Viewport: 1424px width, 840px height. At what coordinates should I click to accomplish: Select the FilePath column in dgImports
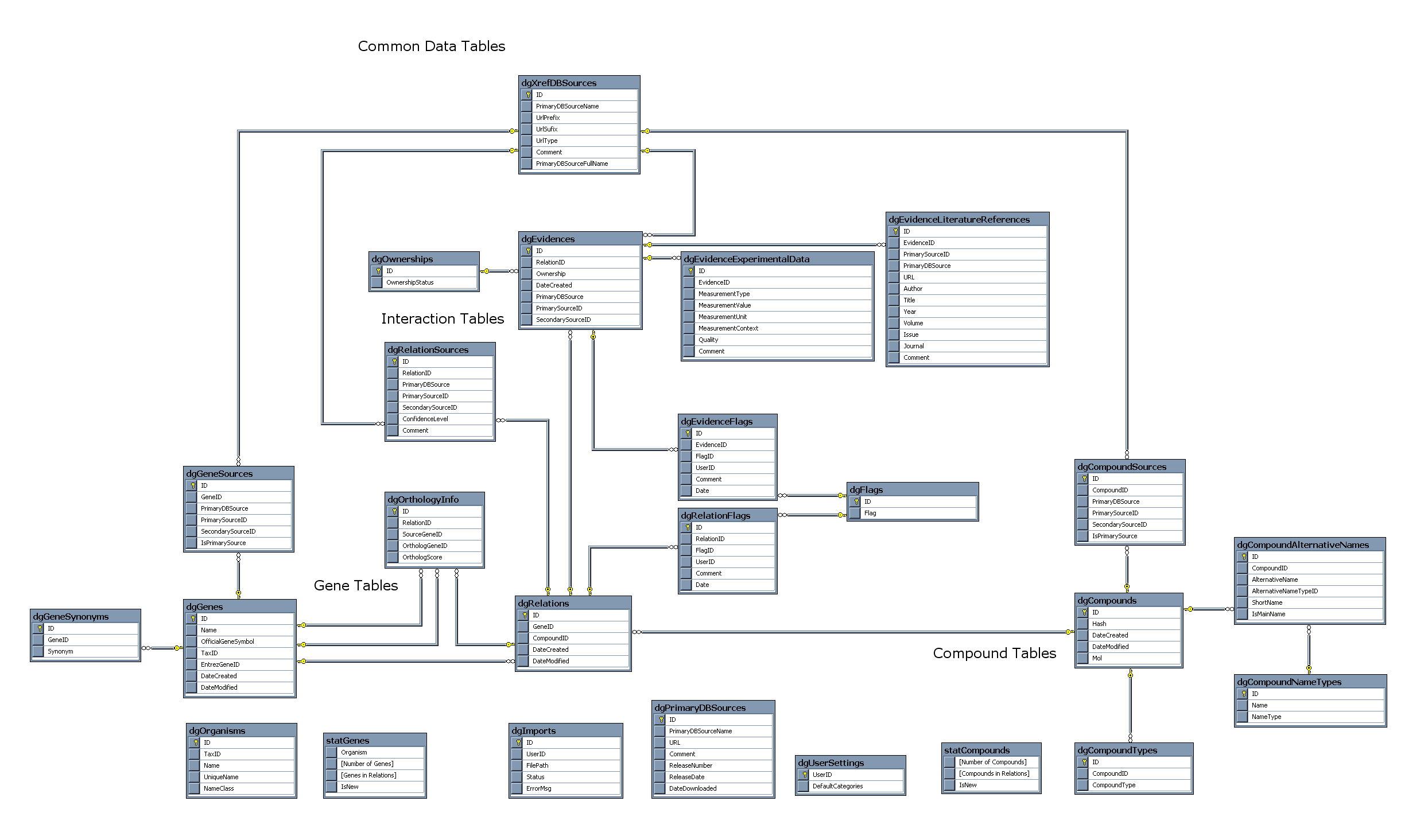[x=566, y=765]
